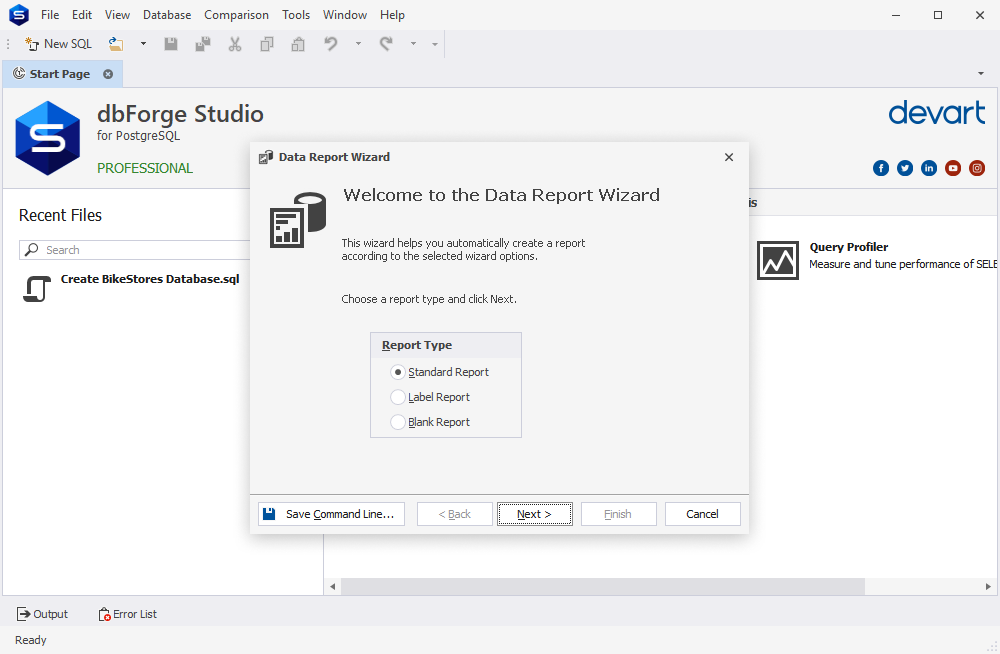
Task: Open the Edit menu
Action: 82,15
